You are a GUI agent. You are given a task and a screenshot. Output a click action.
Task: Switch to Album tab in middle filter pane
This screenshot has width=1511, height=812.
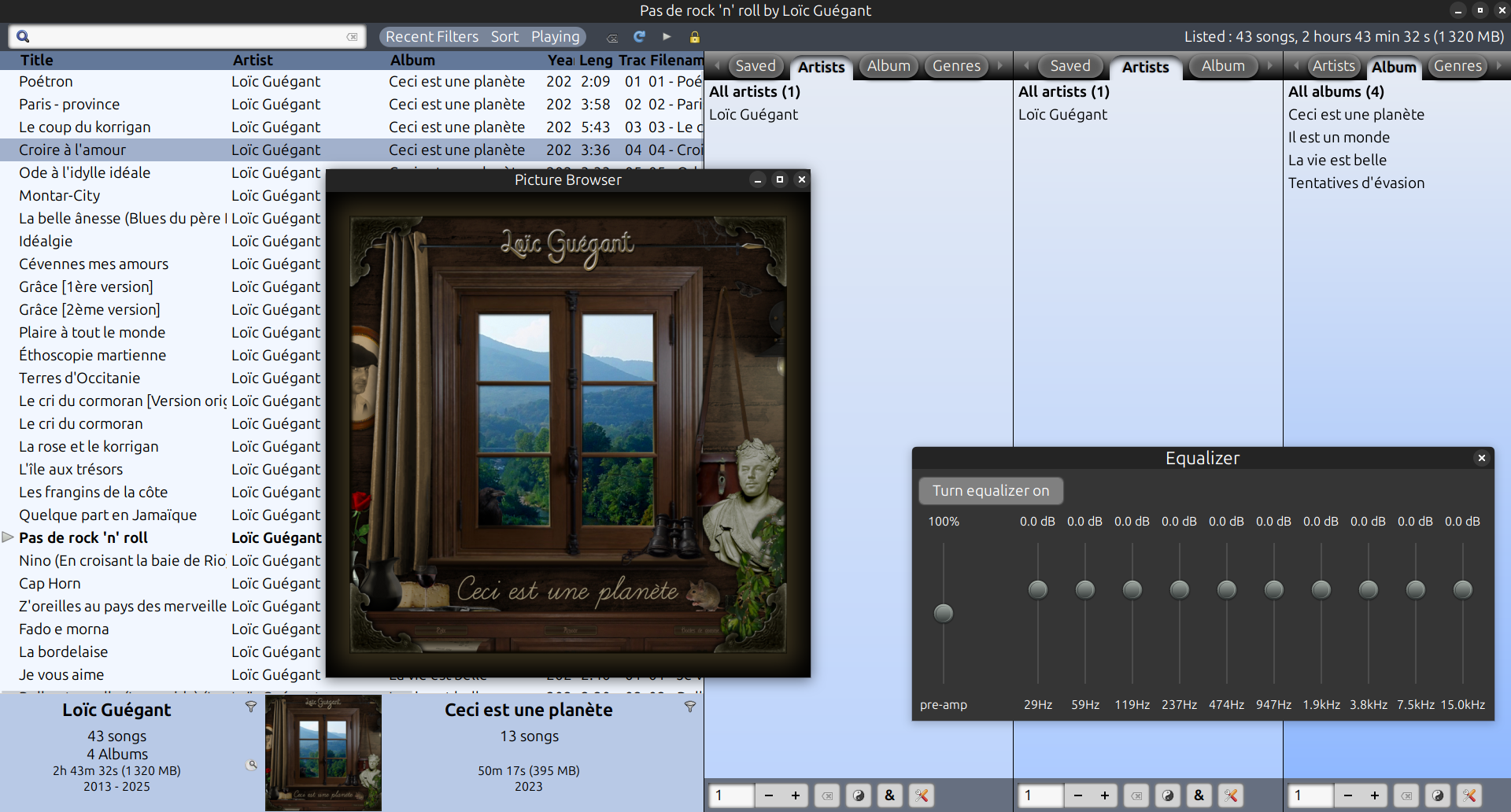[x=1223, y=66]
